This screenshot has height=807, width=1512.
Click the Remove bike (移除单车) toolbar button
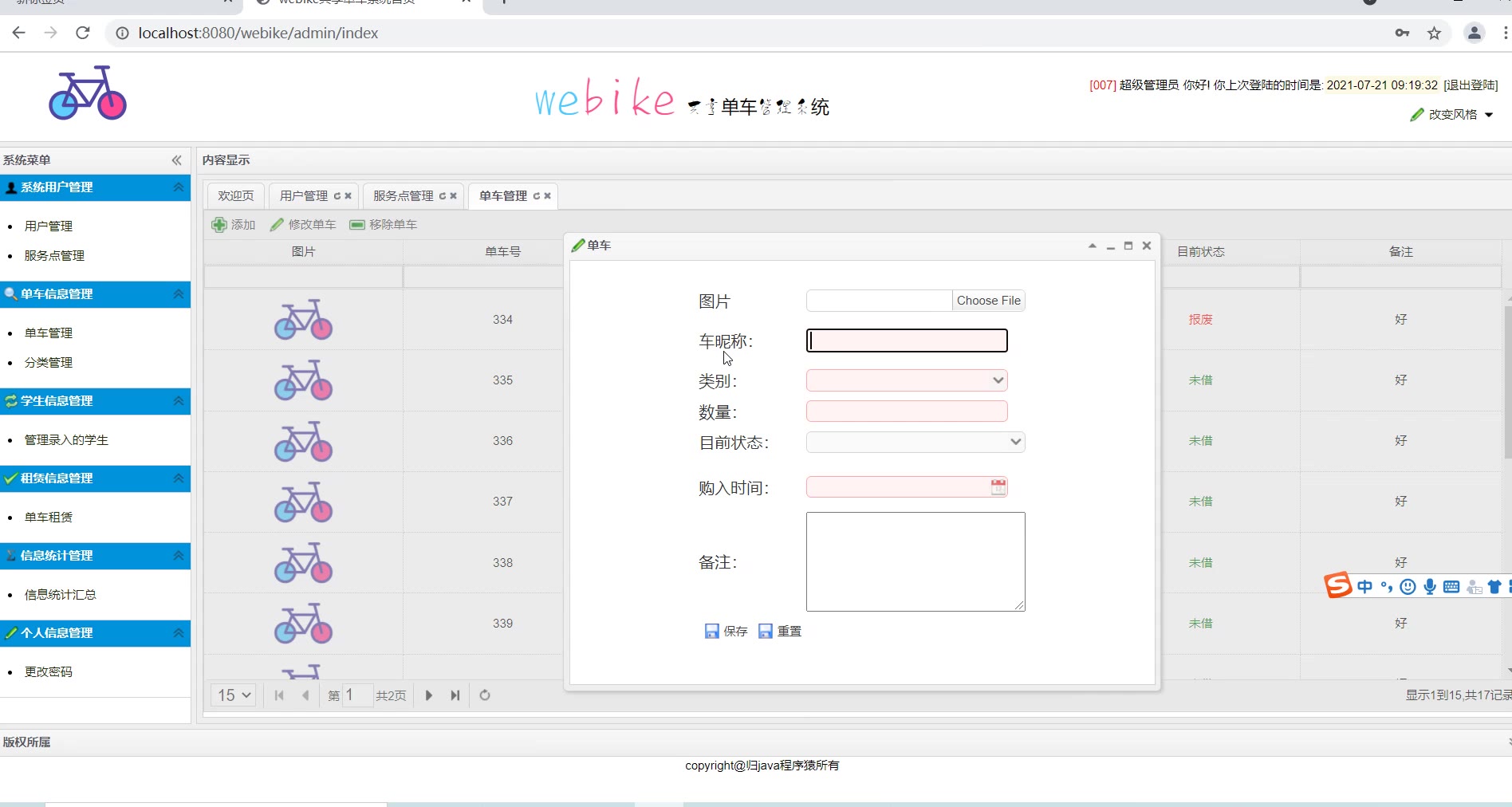(384, 225)
